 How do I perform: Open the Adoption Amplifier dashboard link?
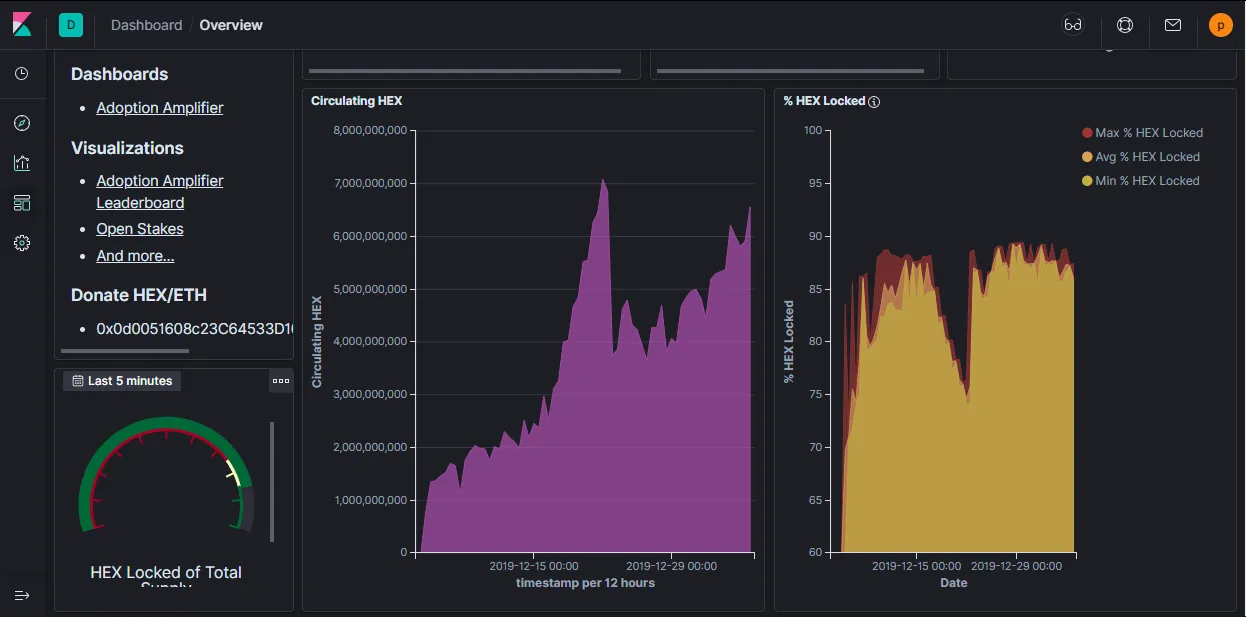[x=160, y=107]
